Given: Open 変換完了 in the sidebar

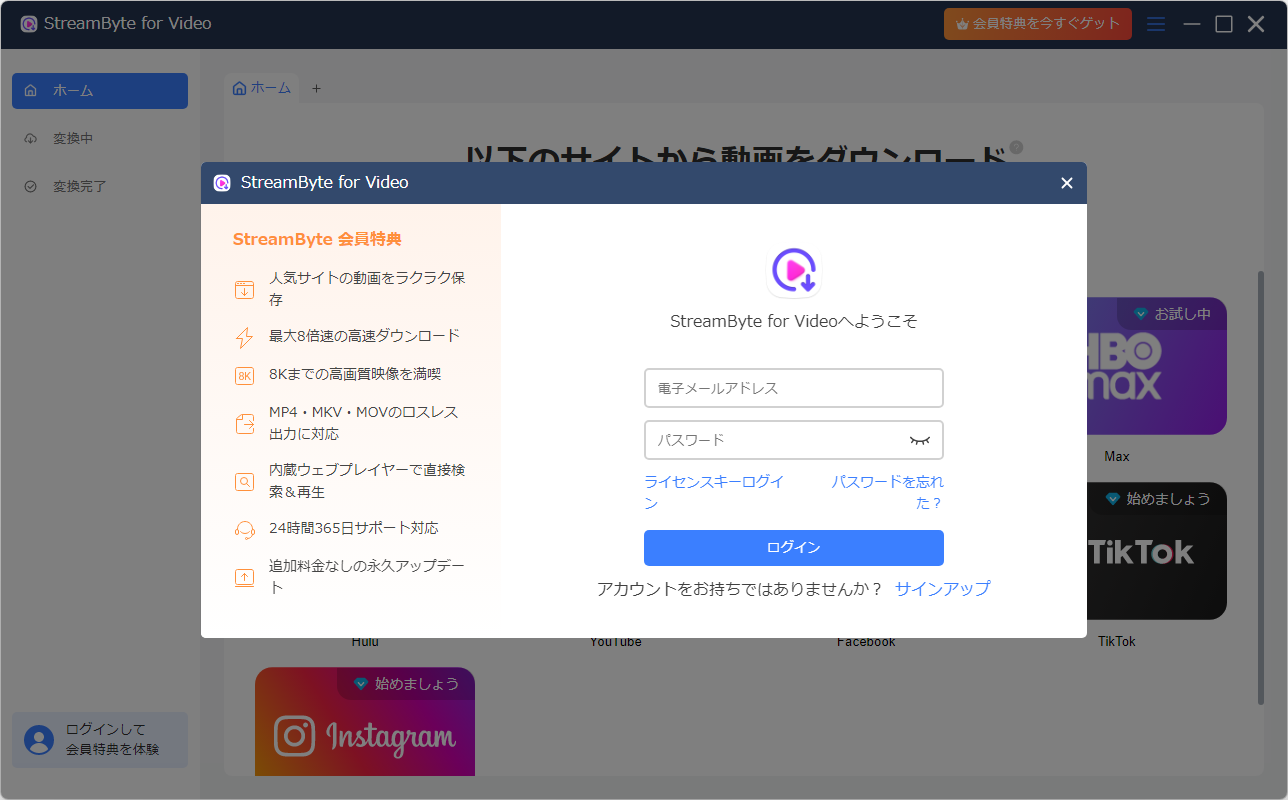Looking at the screenshot, I should coord(100,187).
